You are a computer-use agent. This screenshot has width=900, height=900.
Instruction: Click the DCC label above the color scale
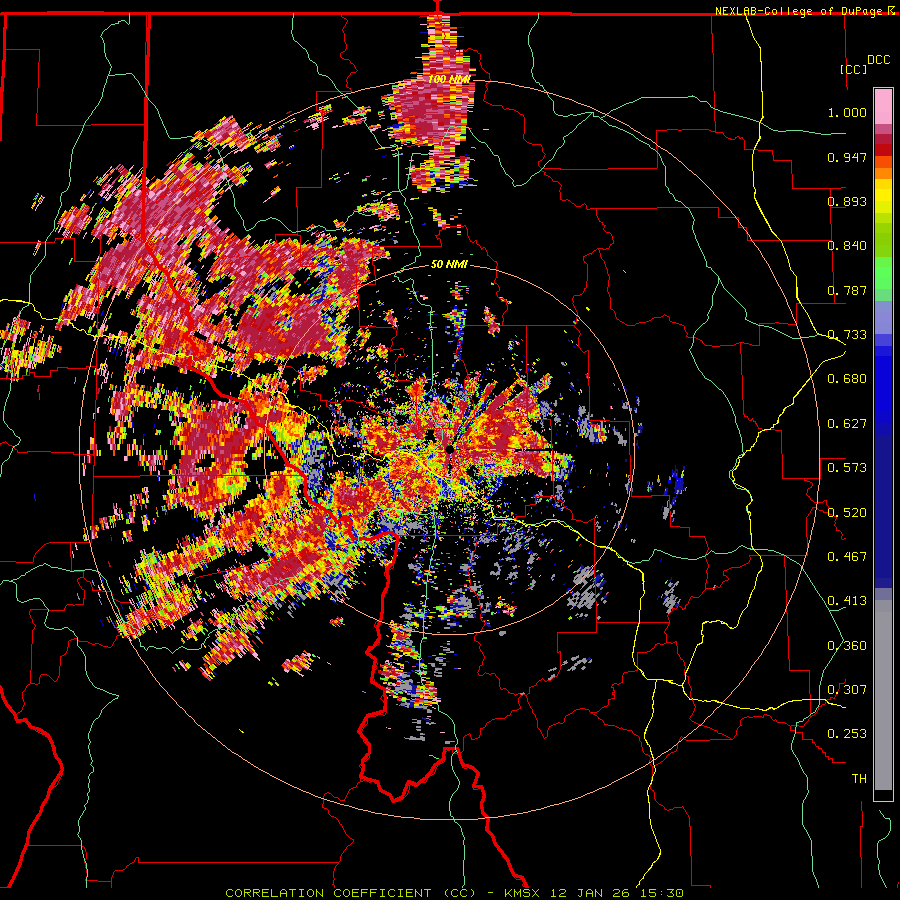[x=878, y=60]
